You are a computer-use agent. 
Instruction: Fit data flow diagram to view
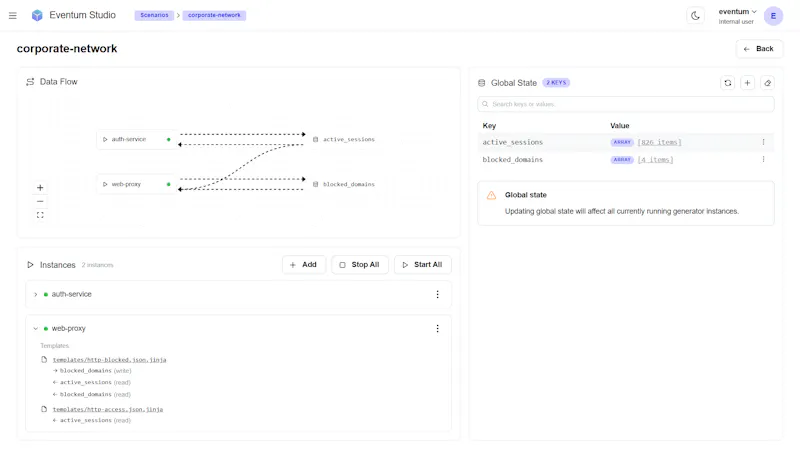(x=40, y=215)
